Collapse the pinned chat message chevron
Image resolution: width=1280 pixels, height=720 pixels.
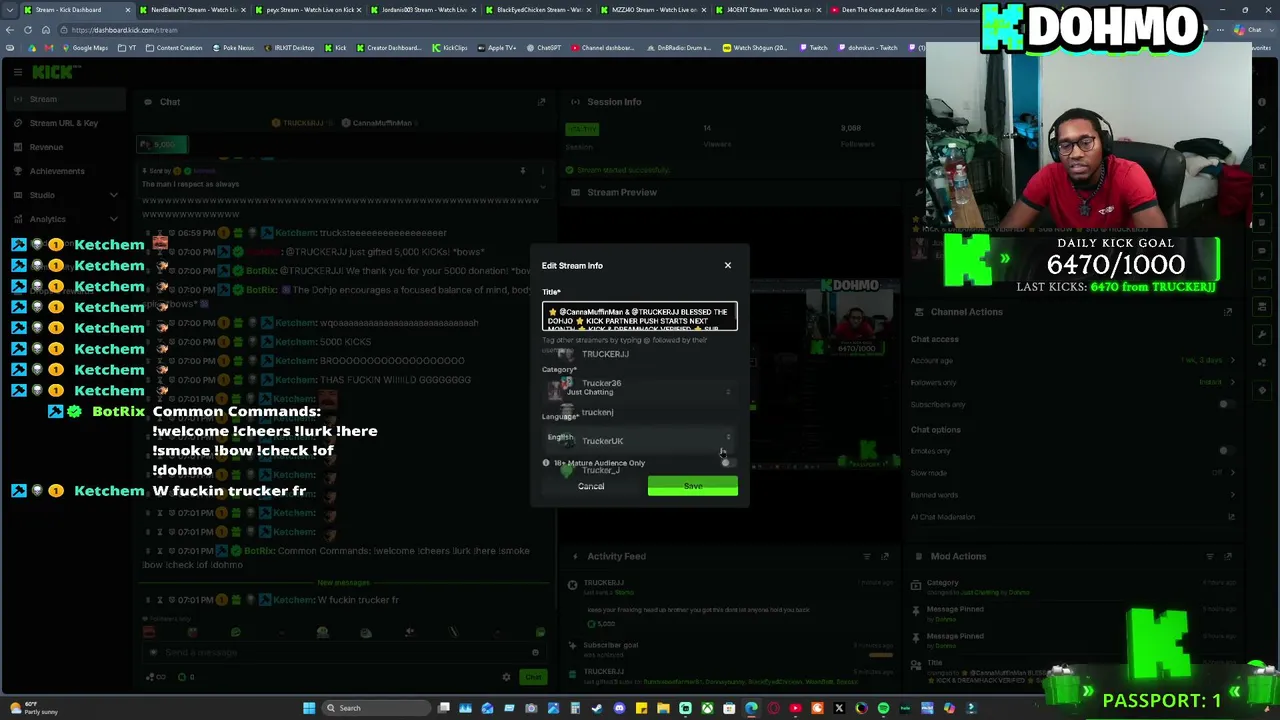pos(542,185)
